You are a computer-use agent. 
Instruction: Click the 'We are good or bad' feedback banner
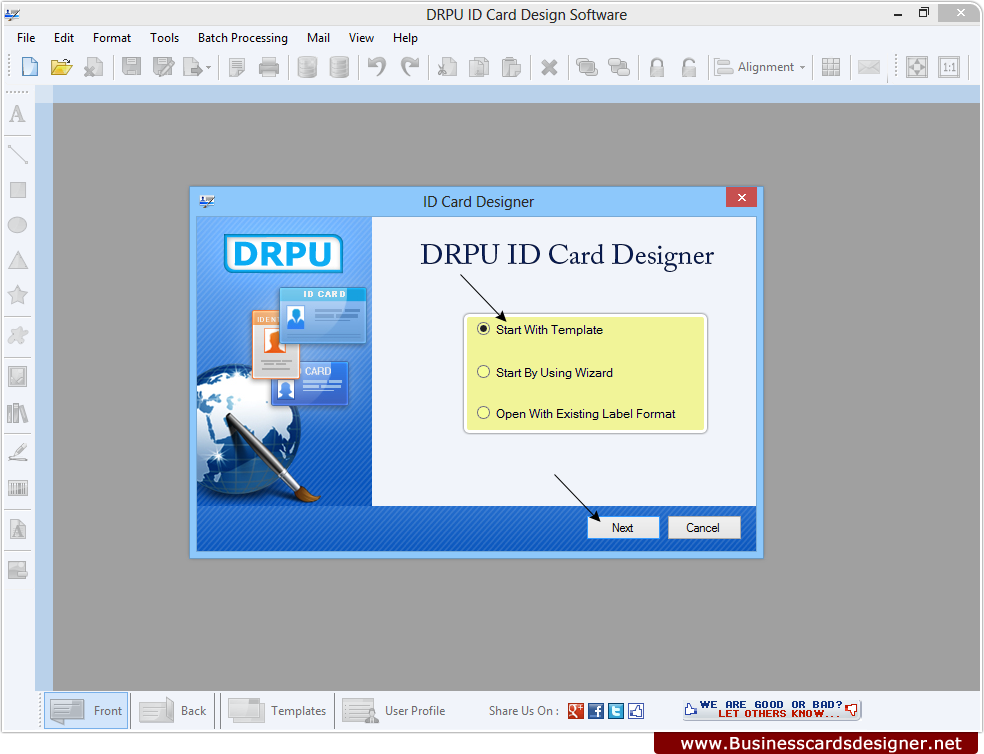[x=772, y=709]
